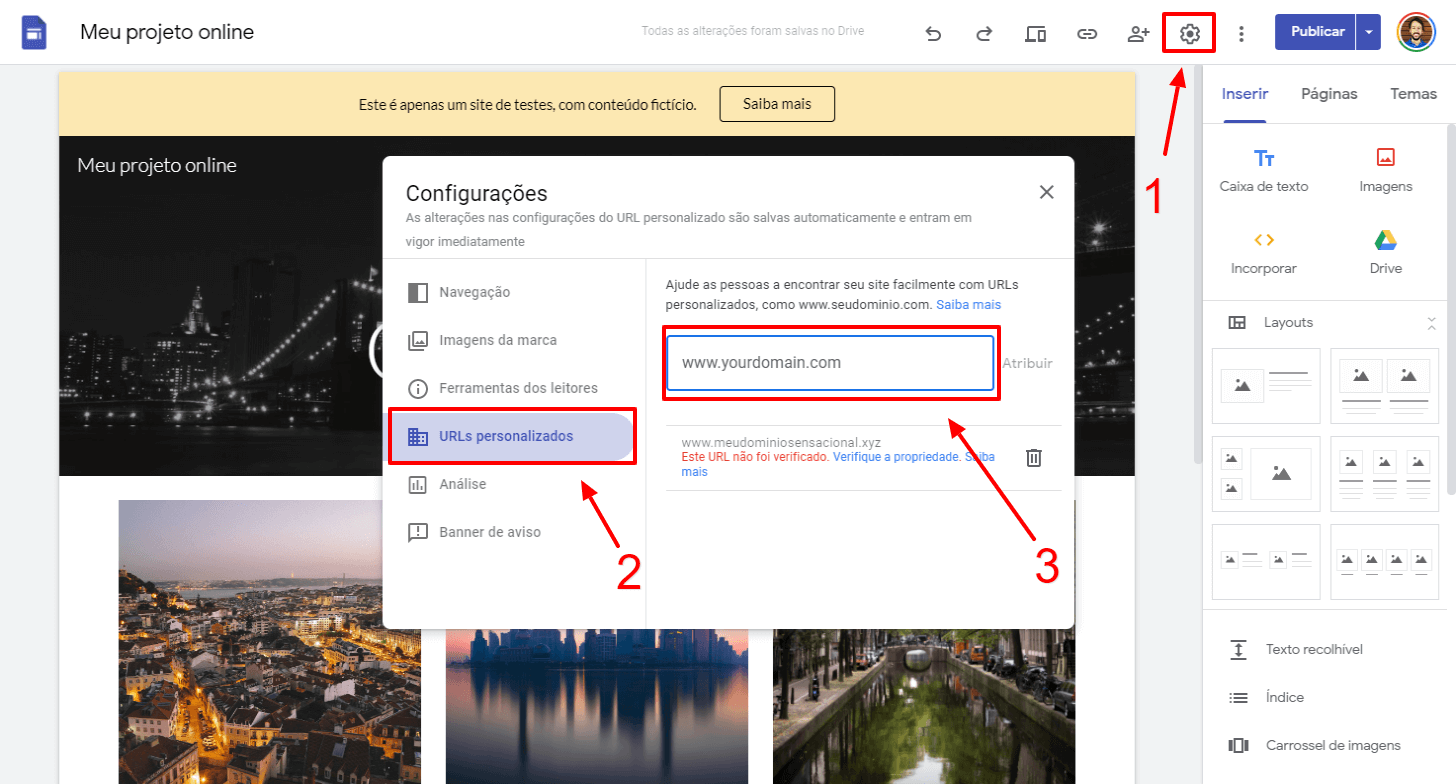Open the device preview icon

[1035, 32]
